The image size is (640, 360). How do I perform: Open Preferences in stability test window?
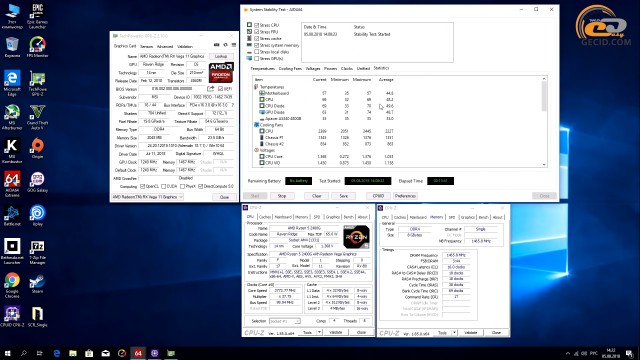point(405,196)
